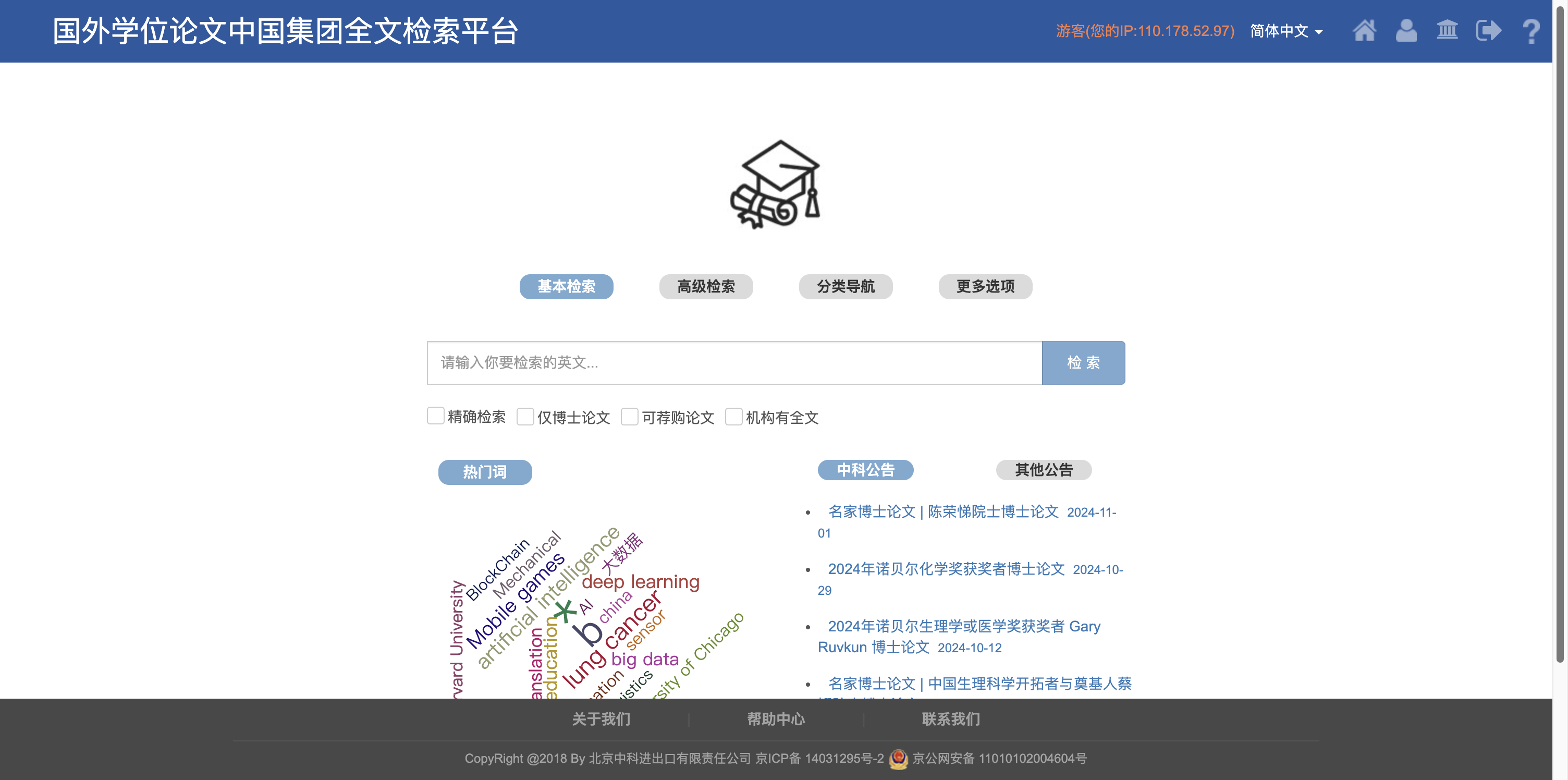Click 'Mobile games' in the word cloud
1568x780 pixels.
pos(515,602)
